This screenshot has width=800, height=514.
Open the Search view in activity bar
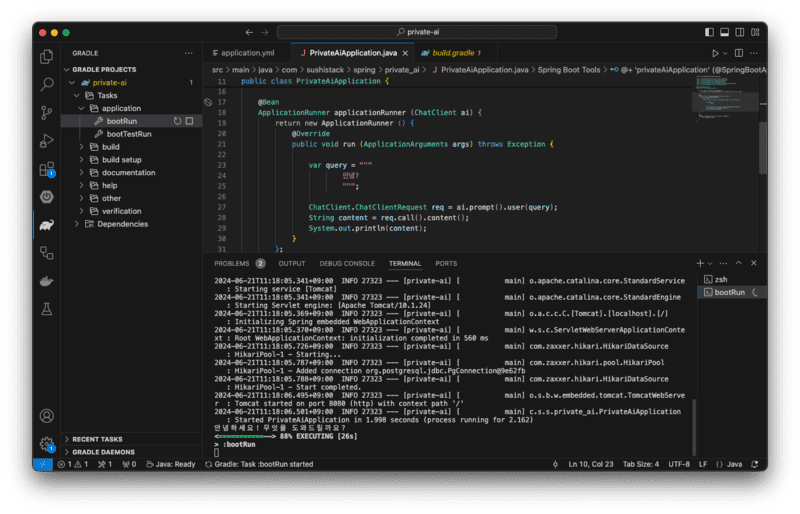(x=46, y=84)
